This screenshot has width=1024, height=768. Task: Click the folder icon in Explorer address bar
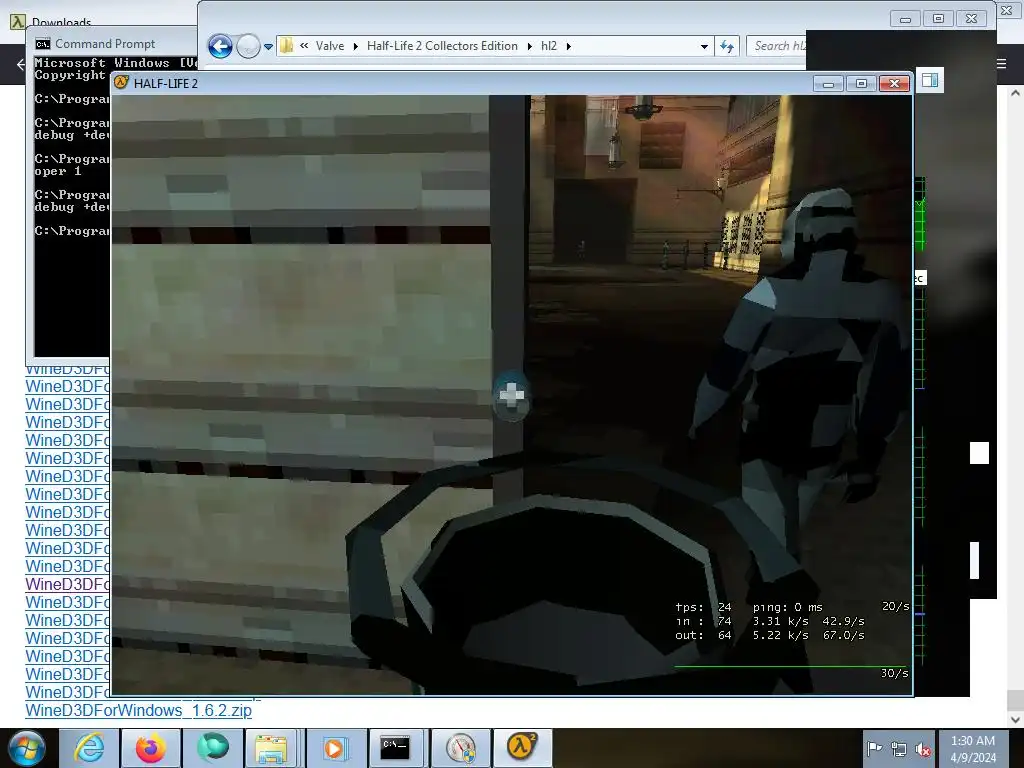[286, 46]
